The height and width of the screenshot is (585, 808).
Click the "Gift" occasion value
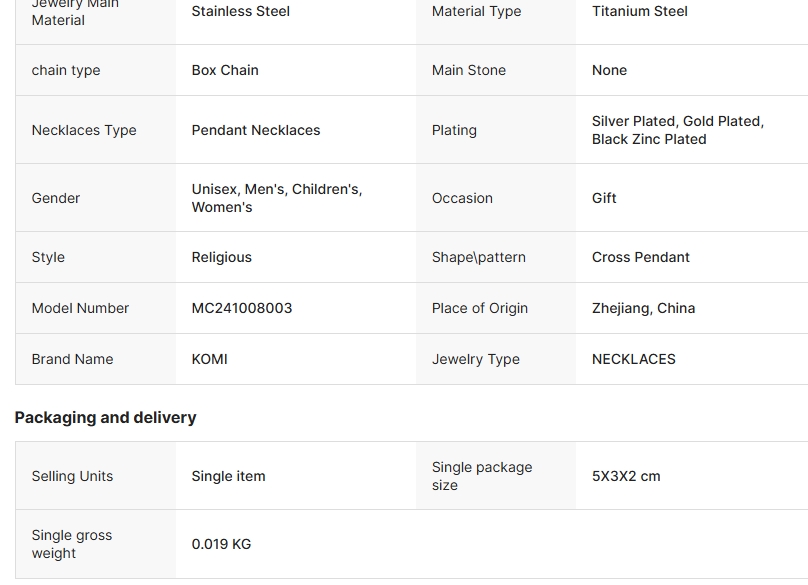(604, 198)
